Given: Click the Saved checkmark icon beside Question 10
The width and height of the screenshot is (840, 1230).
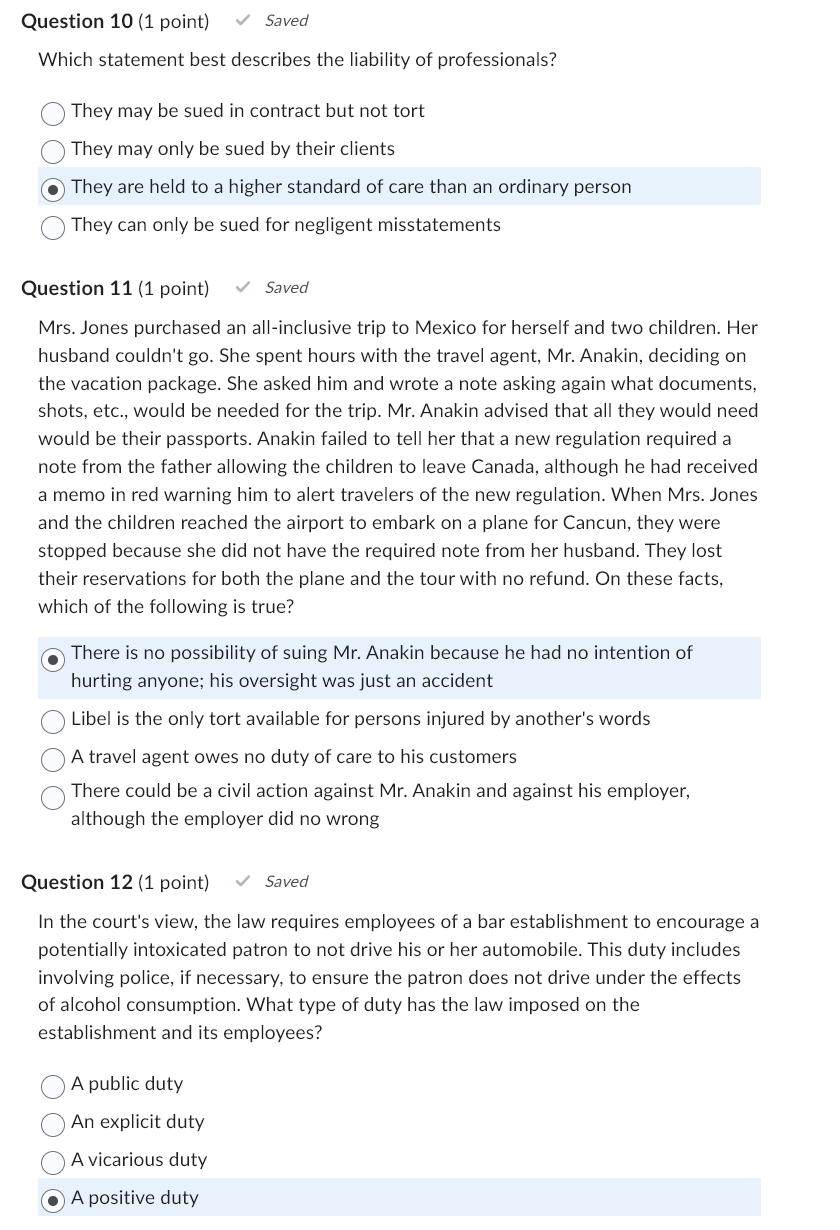Looking at the screenshot, I should pos(241,20).
